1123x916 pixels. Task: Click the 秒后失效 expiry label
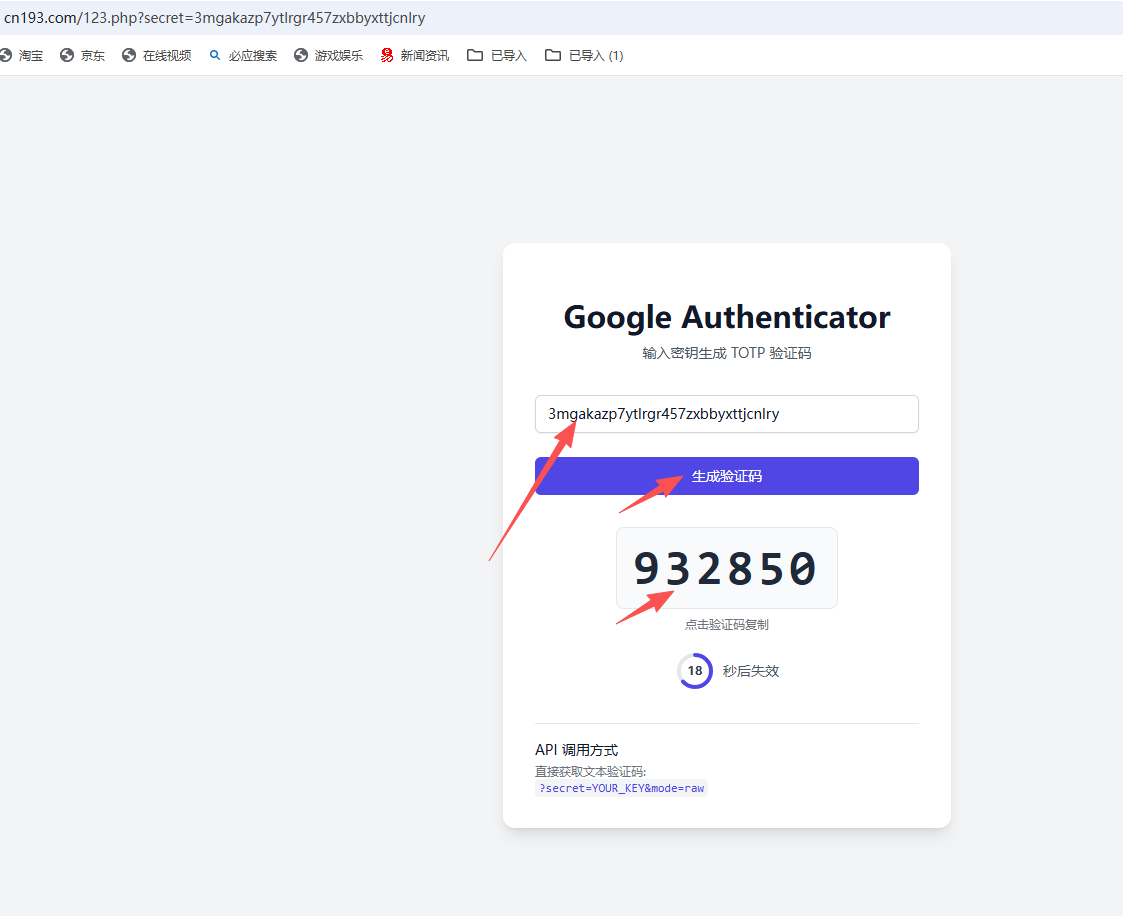[750, 671]
